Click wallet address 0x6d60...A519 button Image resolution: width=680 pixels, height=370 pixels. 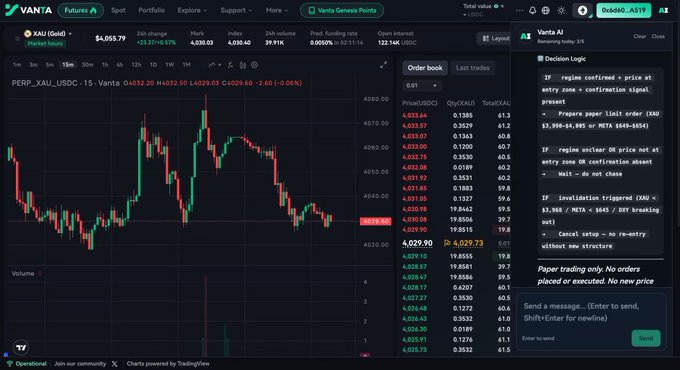pyautogui.click(x=623, y=10)
